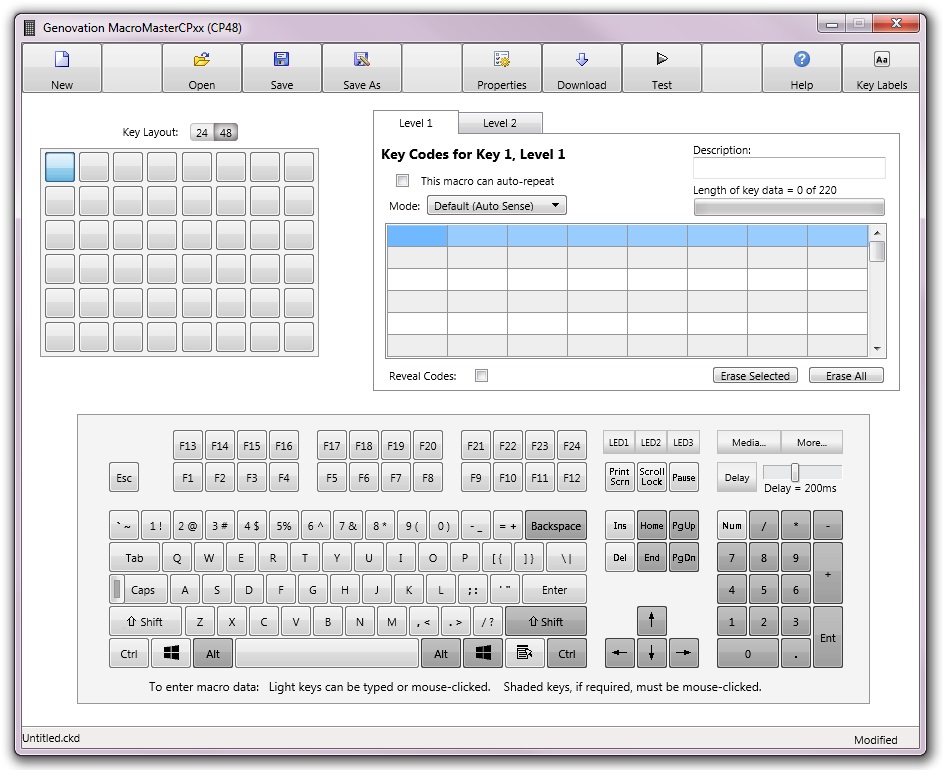
Task: Click the Erase Selected button
Action: [x=755, y=376]
